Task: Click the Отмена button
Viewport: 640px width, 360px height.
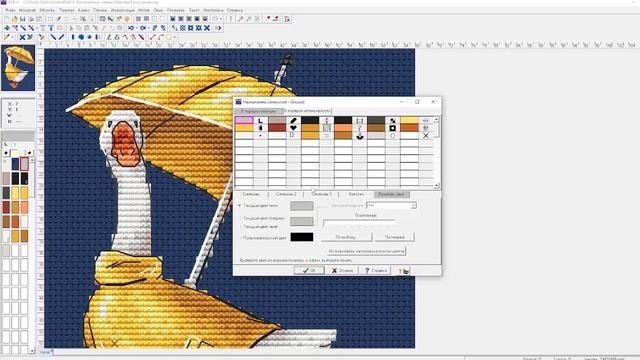Action: pos(342,271)
